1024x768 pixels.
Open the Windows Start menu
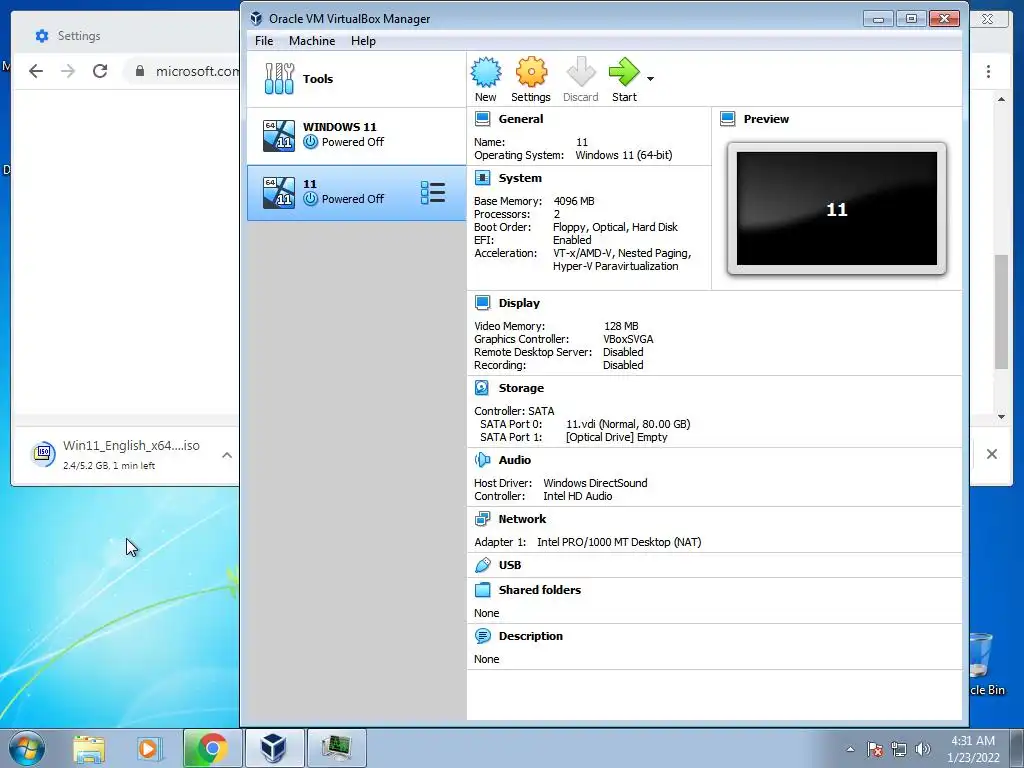click(27, 748)
